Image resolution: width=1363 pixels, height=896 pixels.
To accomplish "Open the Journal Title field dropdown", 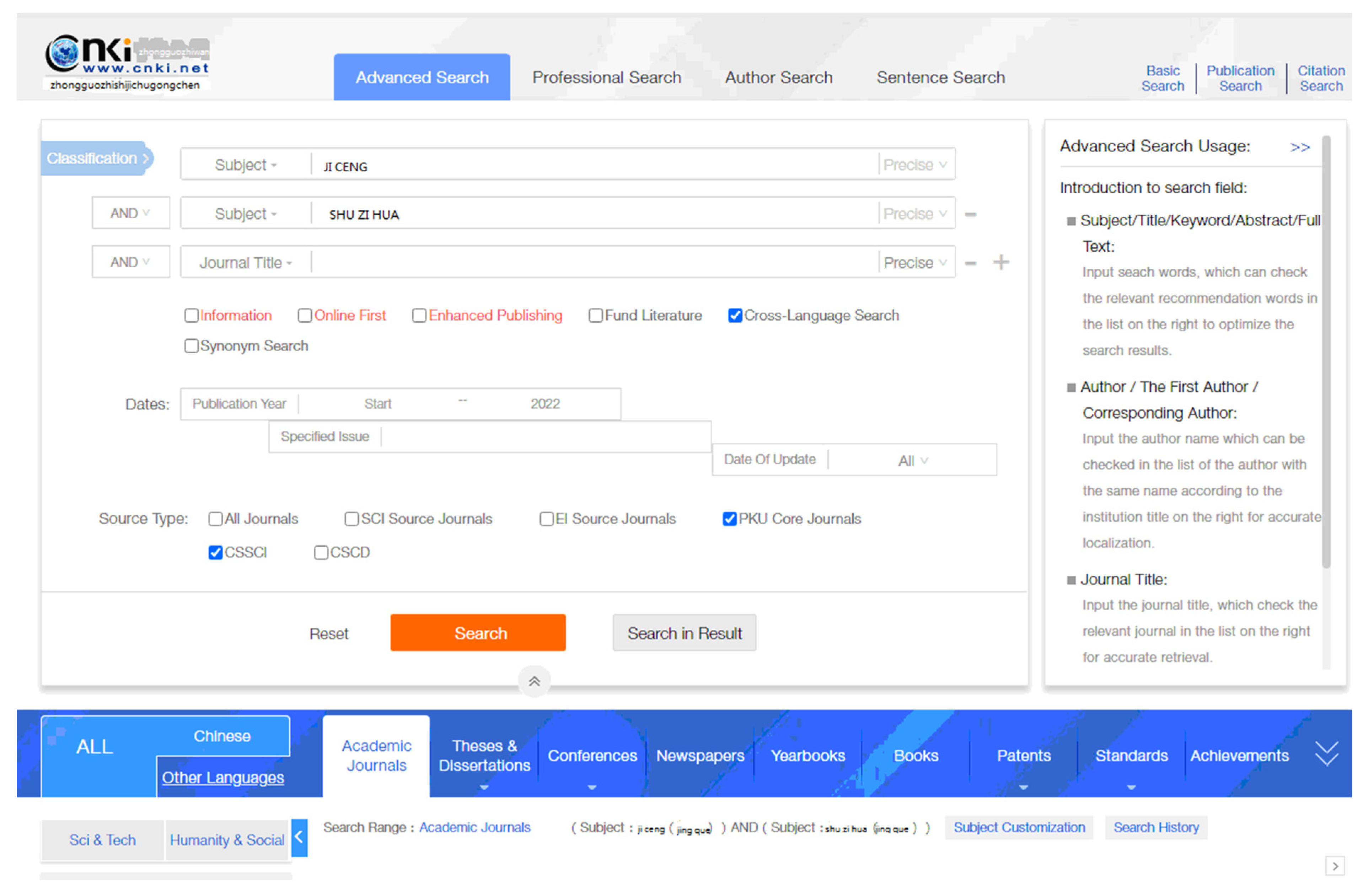I will tap(246, 263).
